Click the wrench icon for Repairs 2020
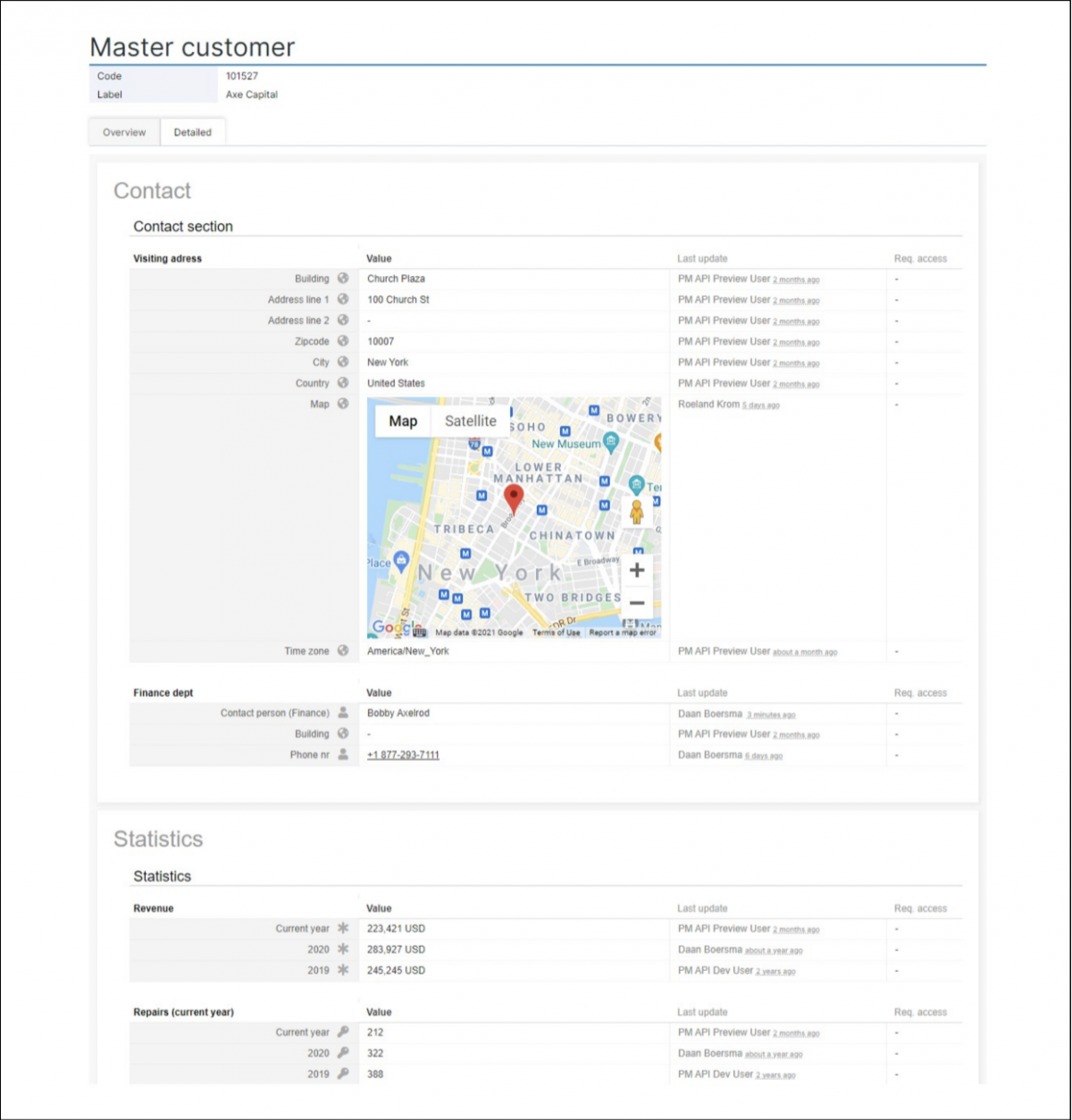The height and width of the screenshot is (1120, 1072). pyautogui.click(x=343, y=1053)
